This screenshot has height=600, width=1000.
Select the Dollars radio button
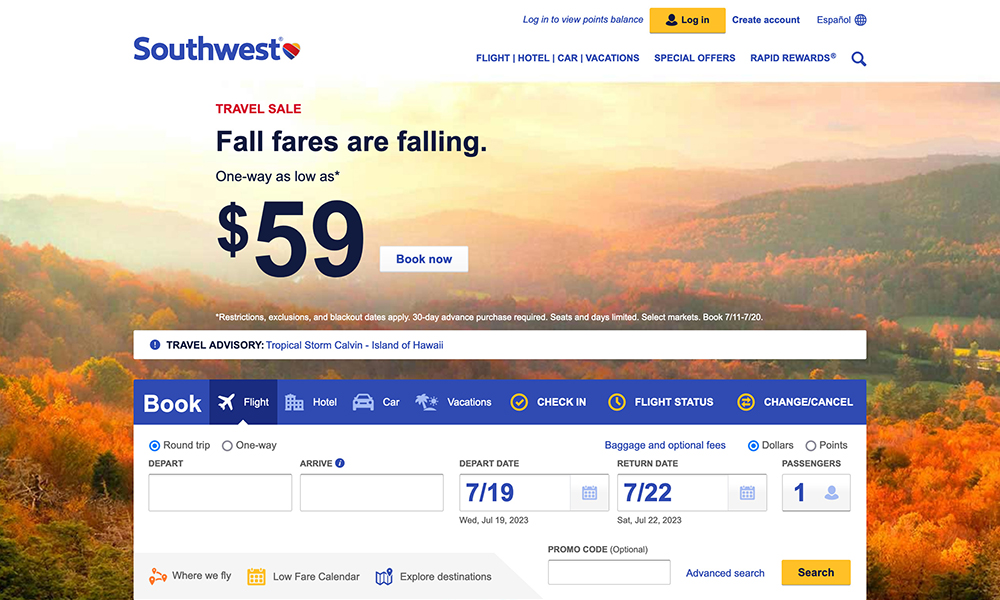coord(753,446)
